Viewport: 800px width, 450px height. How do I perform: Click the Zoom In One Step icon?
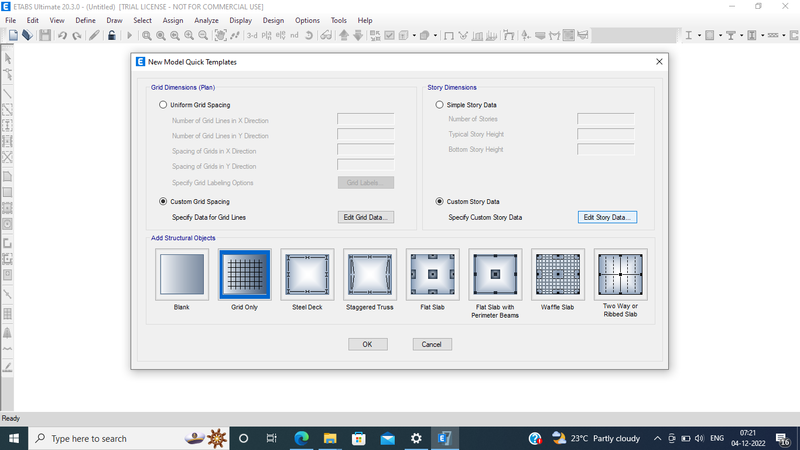click(x=189, y=35)
